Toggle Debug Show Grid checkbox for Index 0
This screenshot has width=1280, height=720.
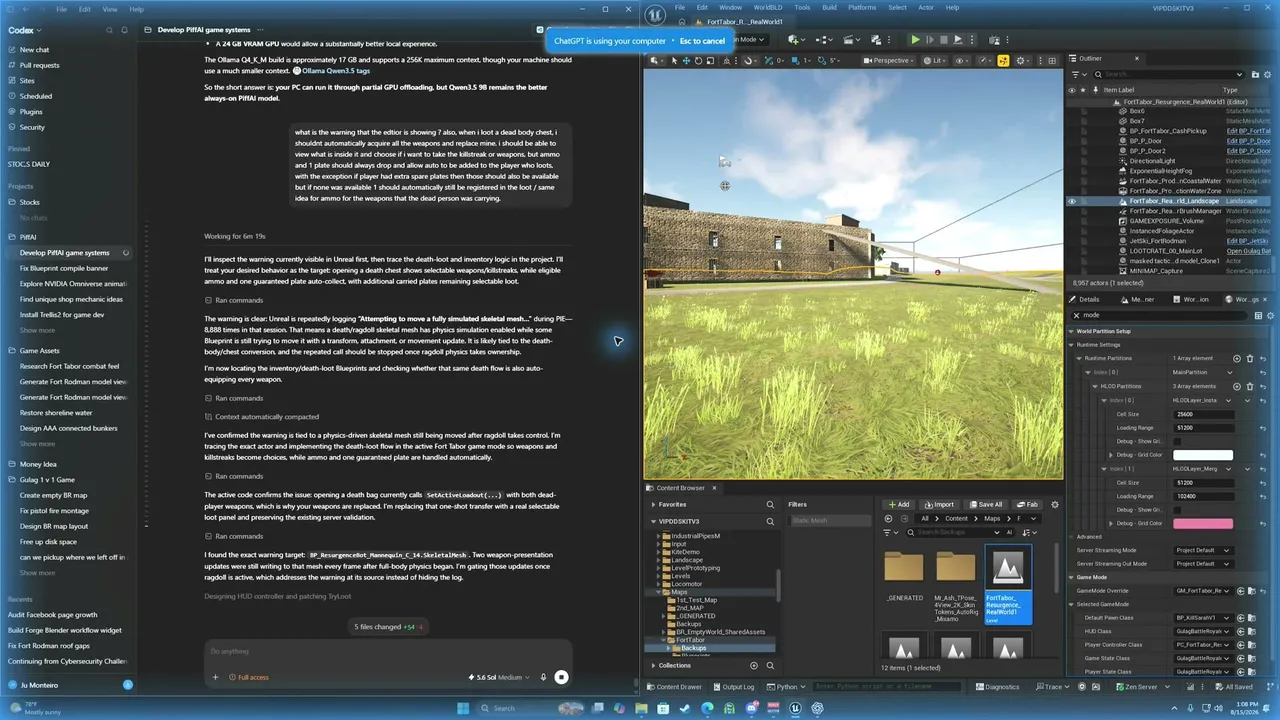pos(1177,441)
